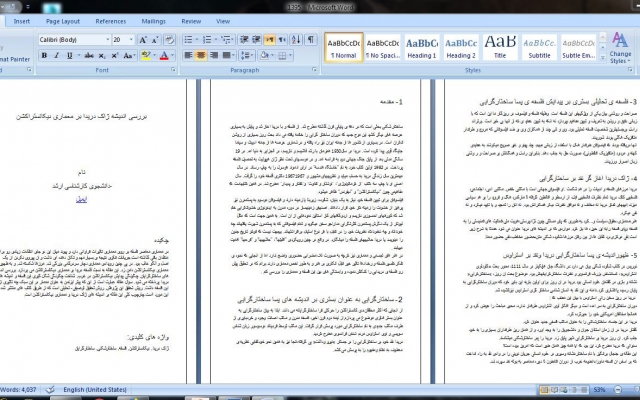The width and height of the screenshot is (640, 400).
Task: Toggle Center alignment
Action: pos(200,56)
